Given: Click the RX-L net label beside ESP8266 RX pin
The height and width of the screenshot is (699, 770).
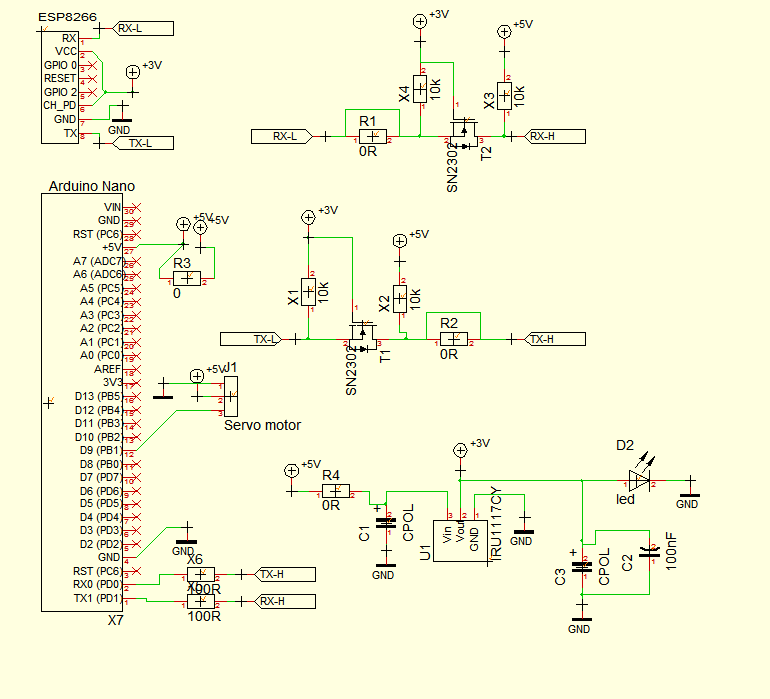Looking at the screenshot, I should click(133, 29).
